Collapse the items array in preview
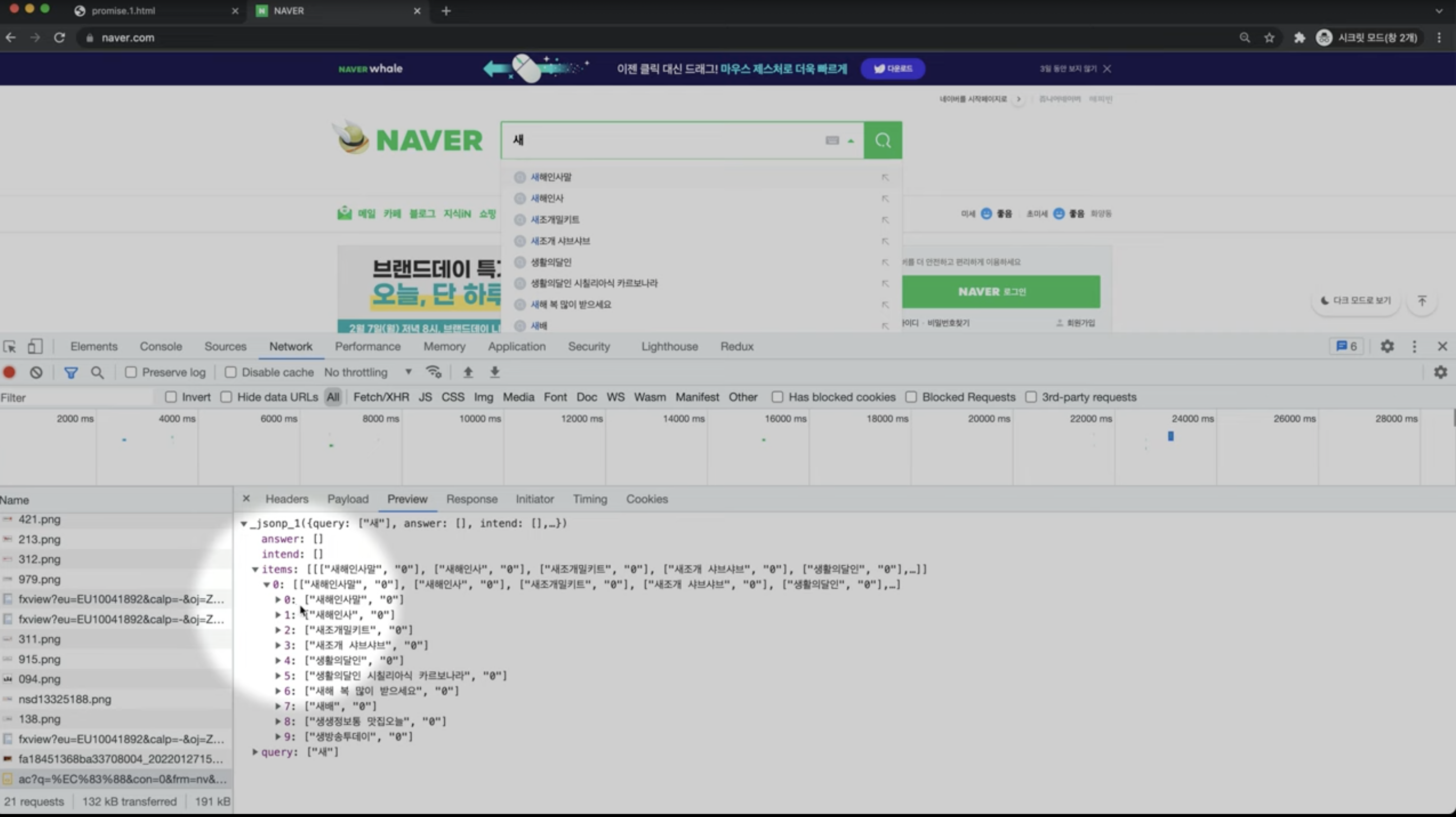 point(255,569)
